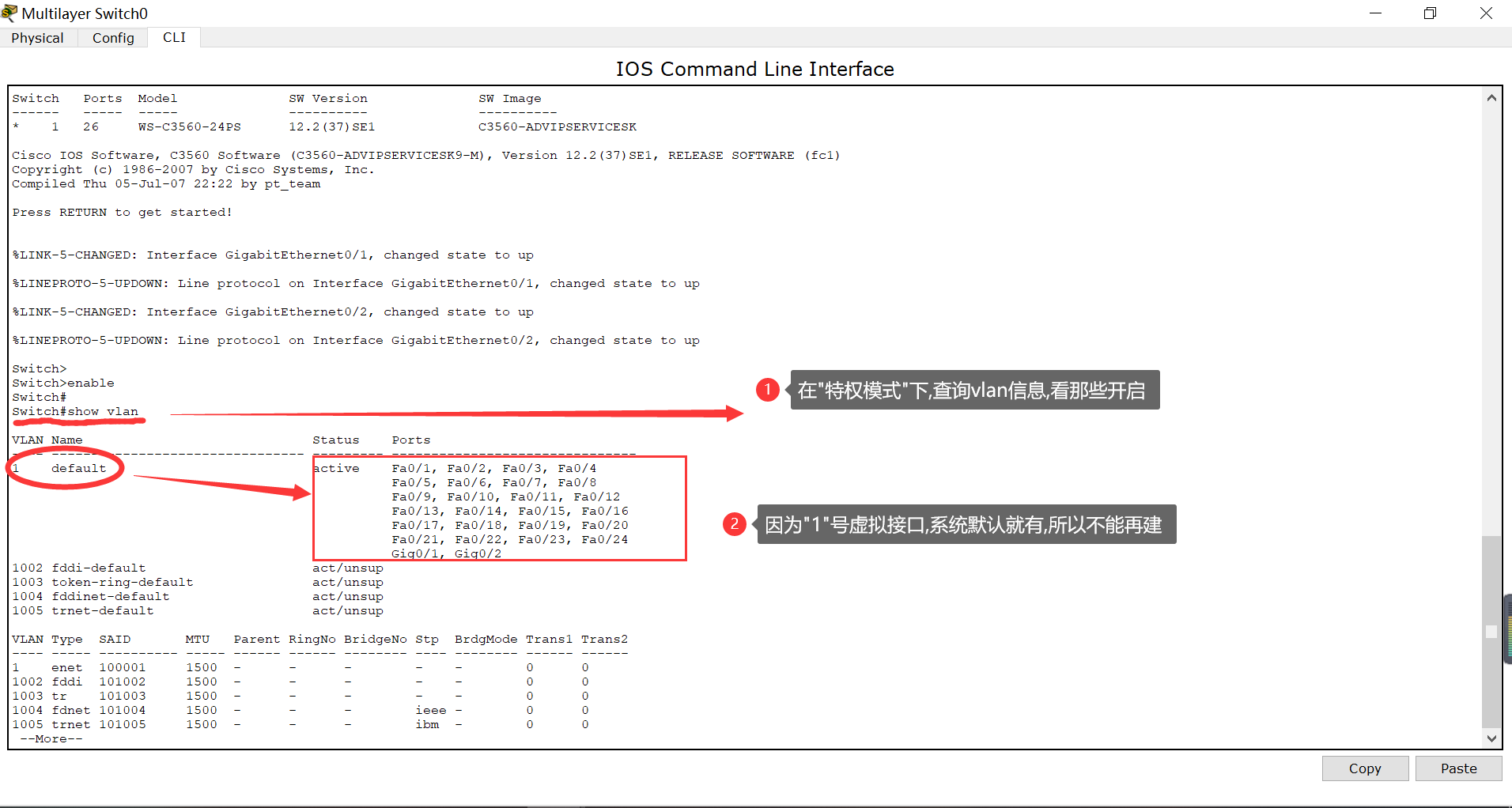
Task: Click the 'WS-C3560-24PS' model text
Action: (x=190, y=127)
